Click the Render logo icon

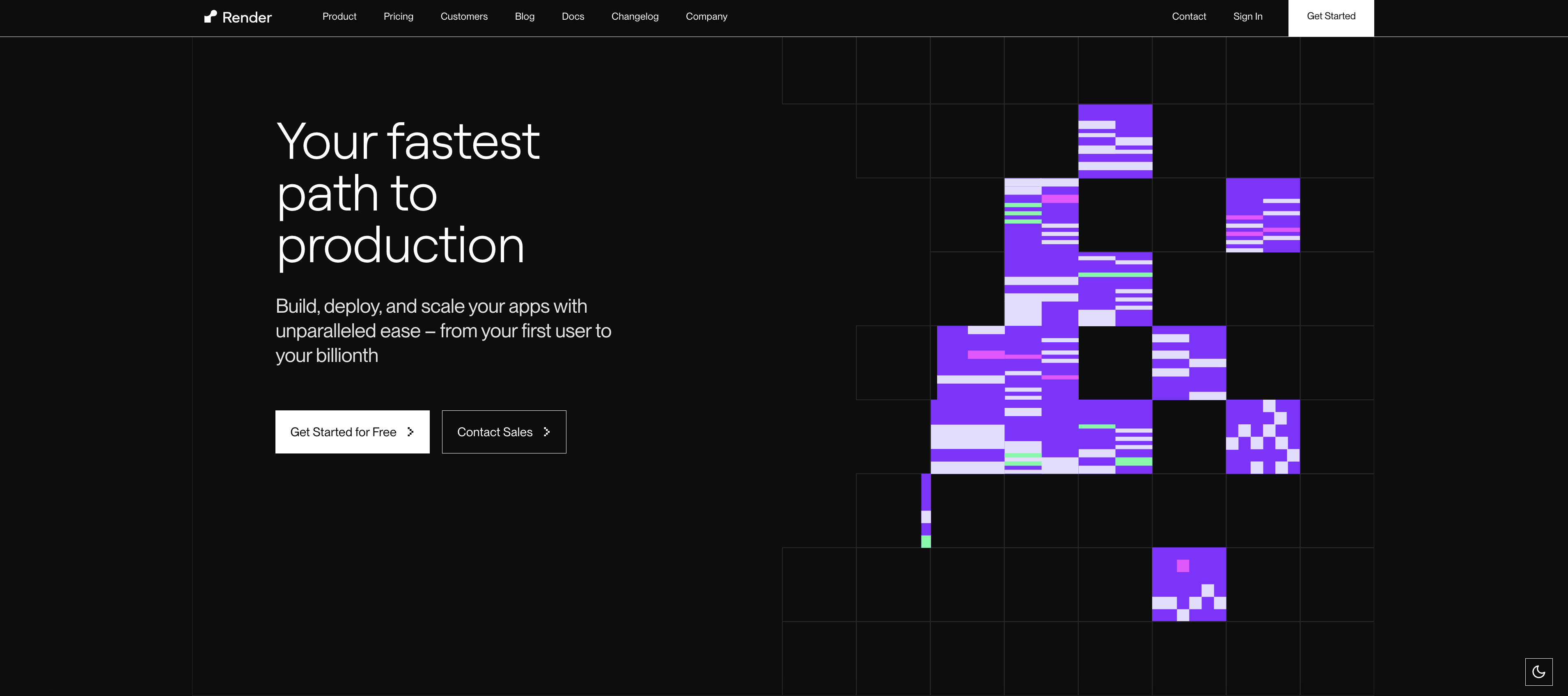tap(210, 16)
